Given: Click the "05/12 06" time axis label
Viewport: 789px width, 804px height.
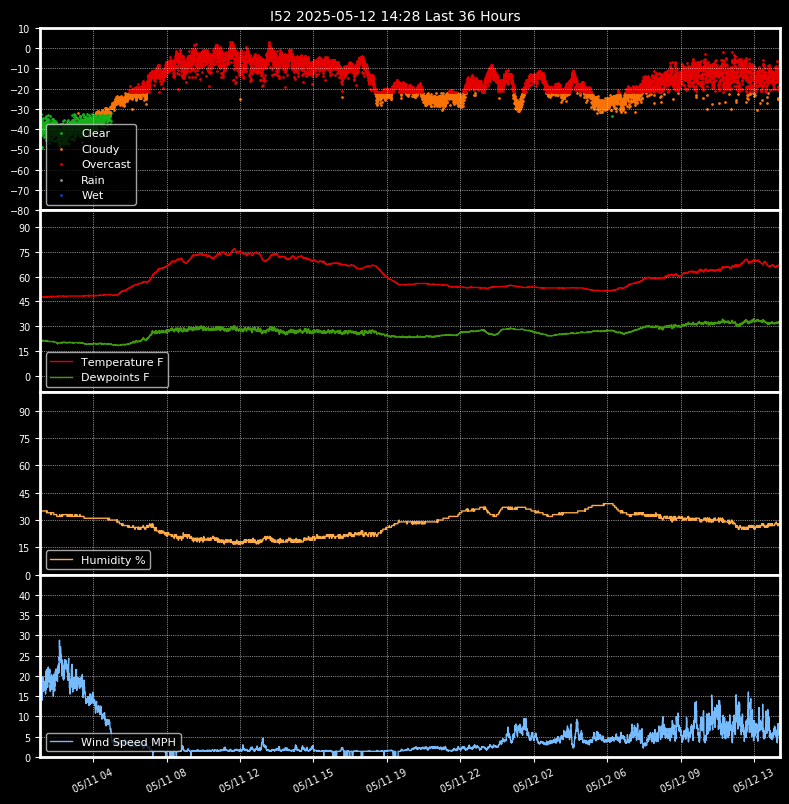Looking at the screenshot, I should coord(606,780).
